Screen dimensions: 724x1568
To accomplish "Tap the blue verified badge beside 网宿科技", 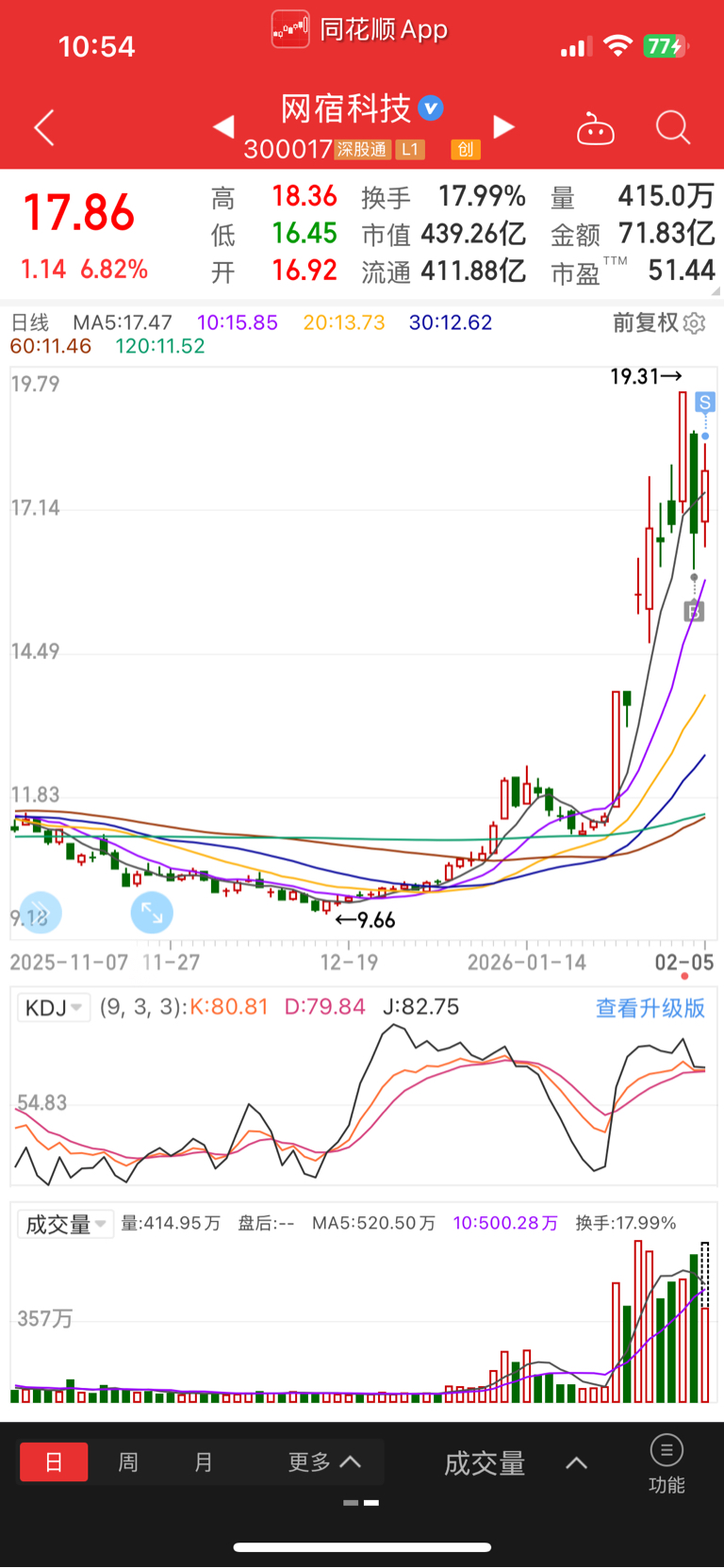I will click(431, 107).
